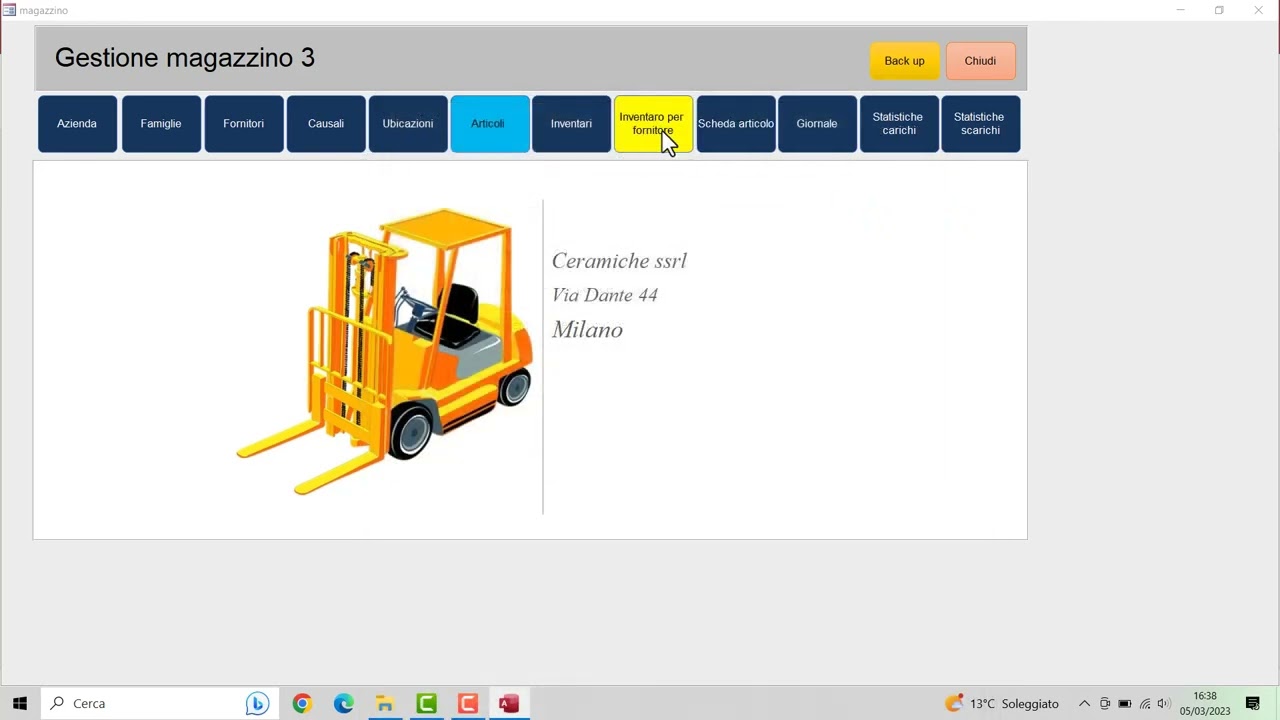Image resolution: width=1280 pixels, height=720 pixels.
Task: Click the forklift image
Action: tap(385, 350)
